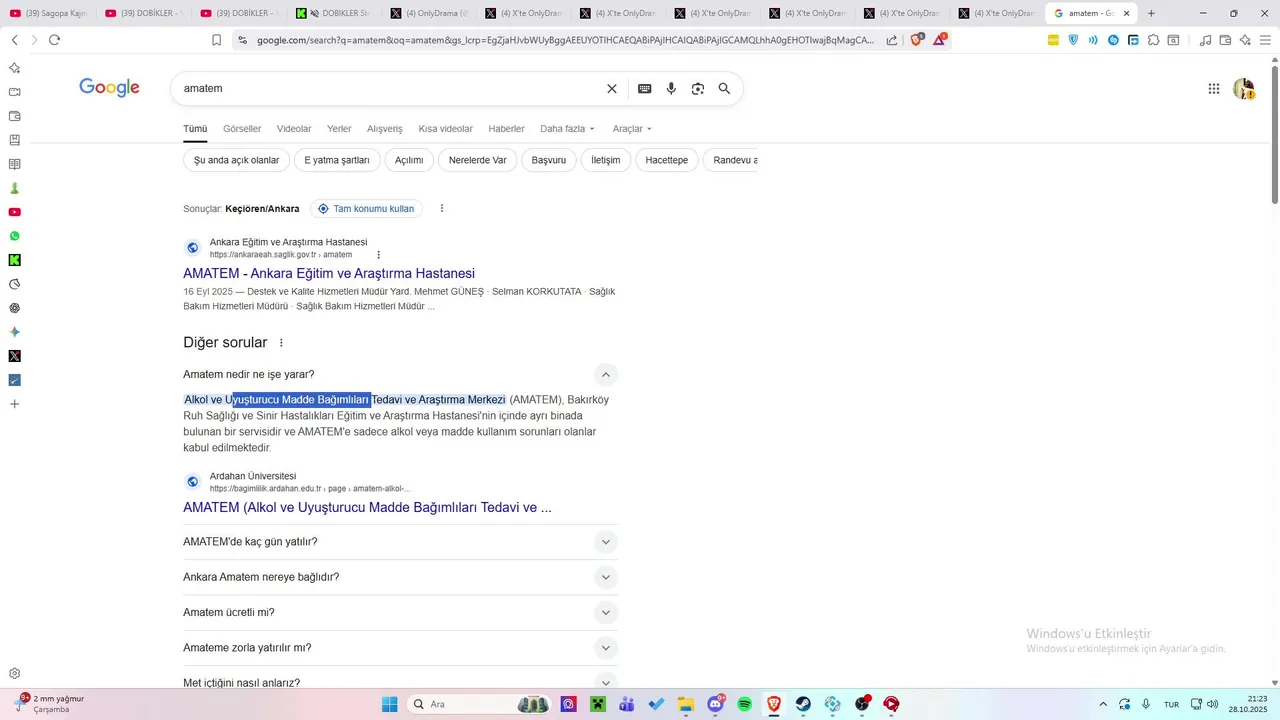This screenshot has width=1280, height=720.
Task: Switch to the Kısa videolar tab
Action: (x=445, y=129)
